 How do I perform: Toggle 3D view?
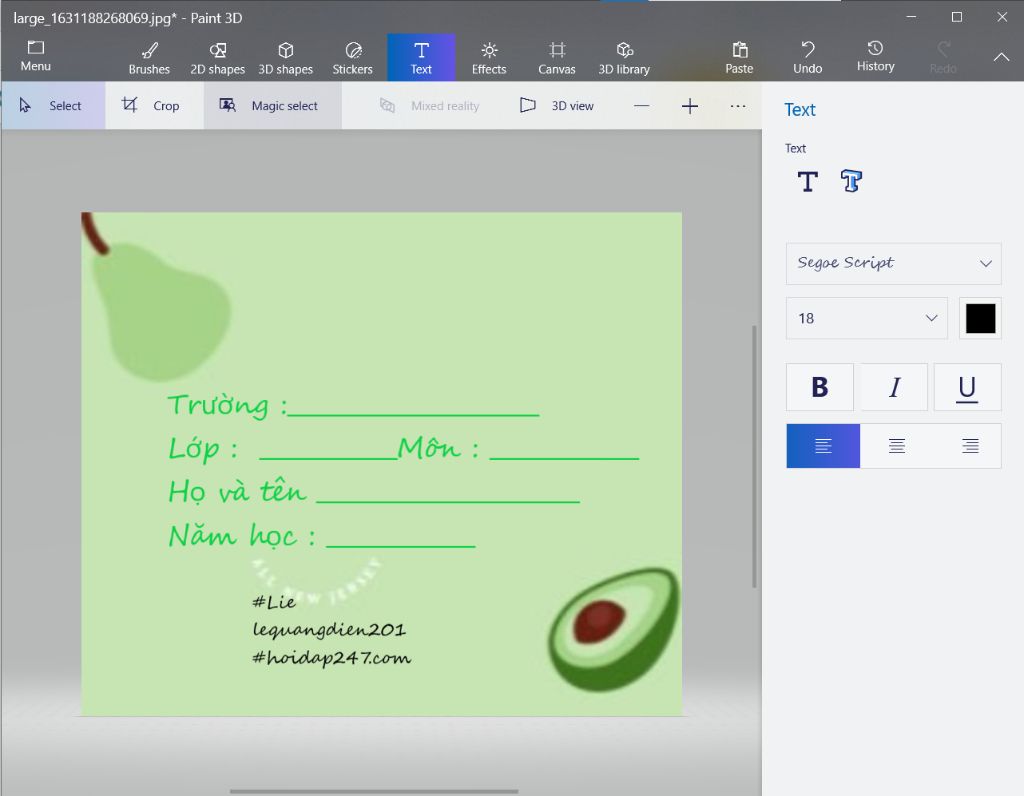[556, 106]
